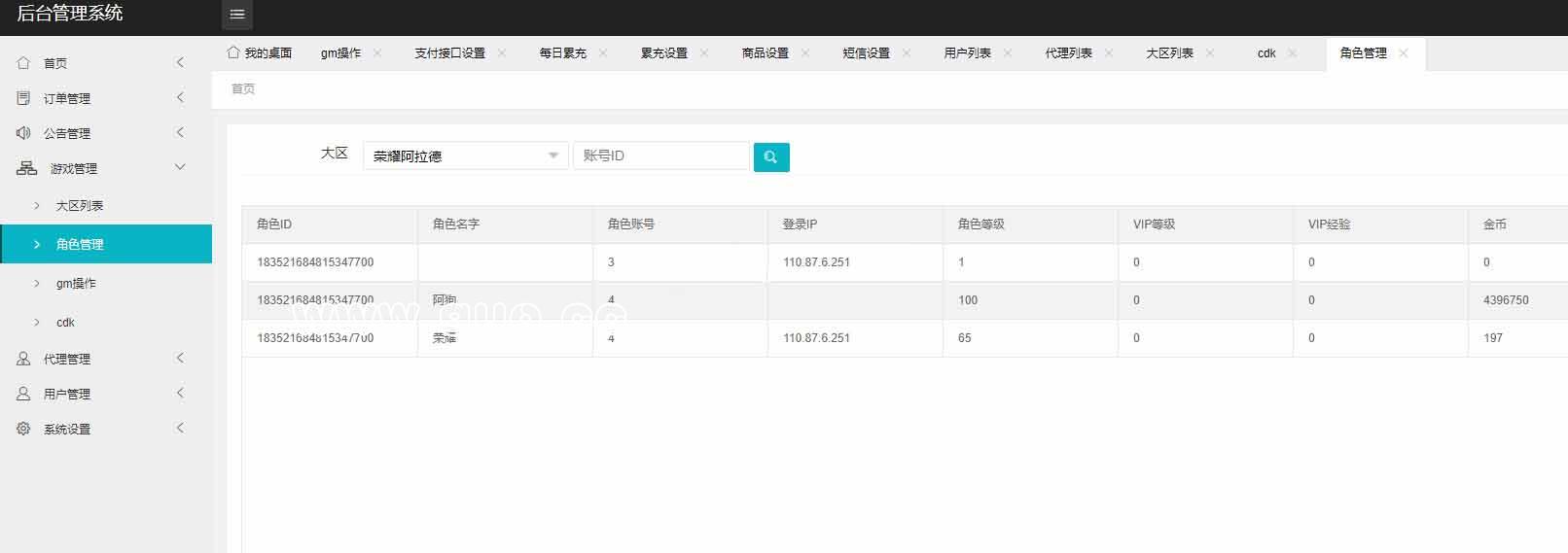Close the cdk tab
1568x553 pixels.
[1292, 53]
